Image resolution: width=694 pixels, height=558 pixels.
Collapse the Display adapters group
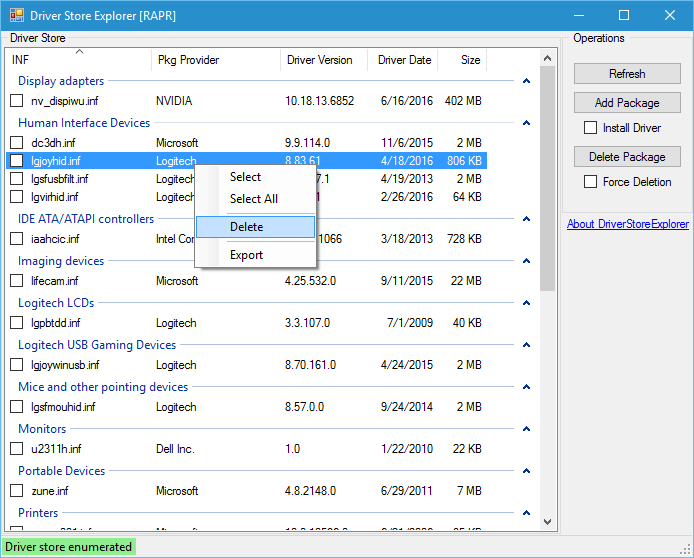pyautogui.click(x=526, y=82)
